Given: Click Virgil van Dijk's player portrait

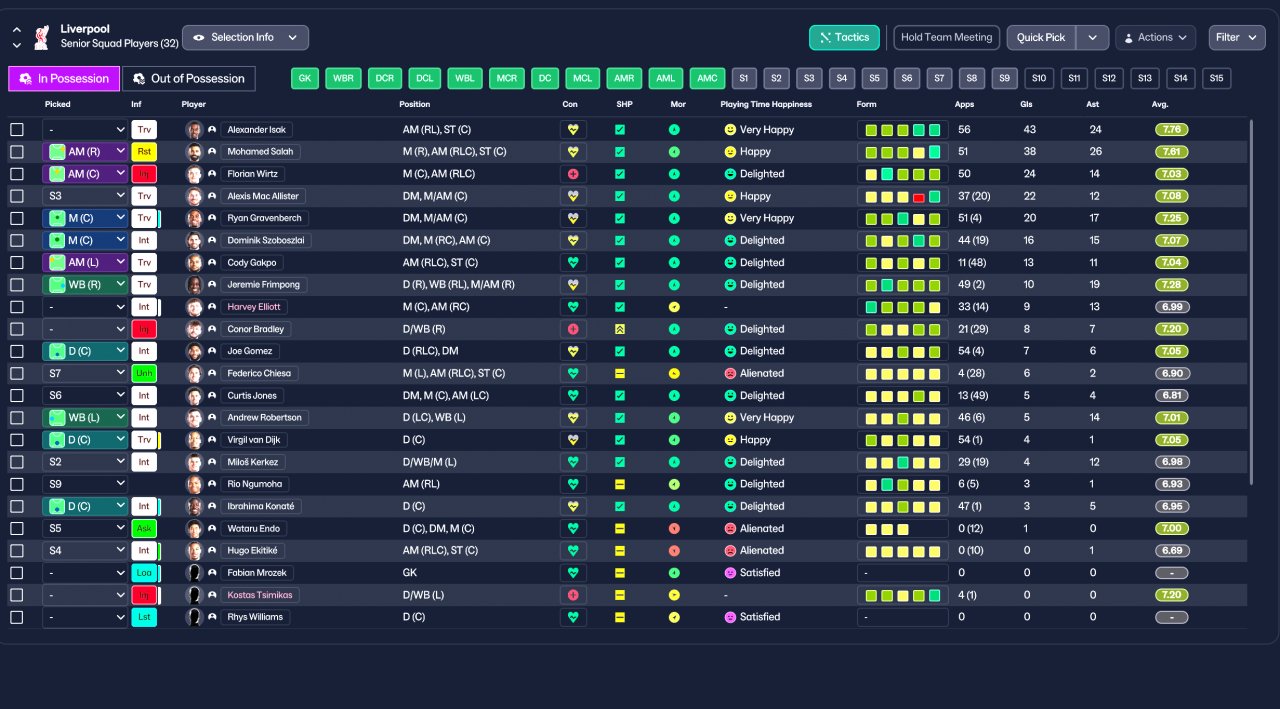Looking at the screenshot, I should 194,440.
